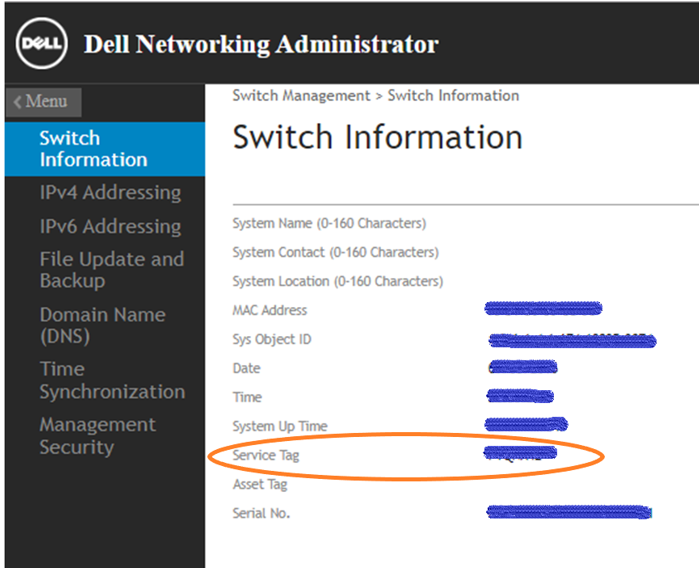Screen dimensions: 699x568
Task: Click the Switch Information page heading
Action: (x=377, y=137)
